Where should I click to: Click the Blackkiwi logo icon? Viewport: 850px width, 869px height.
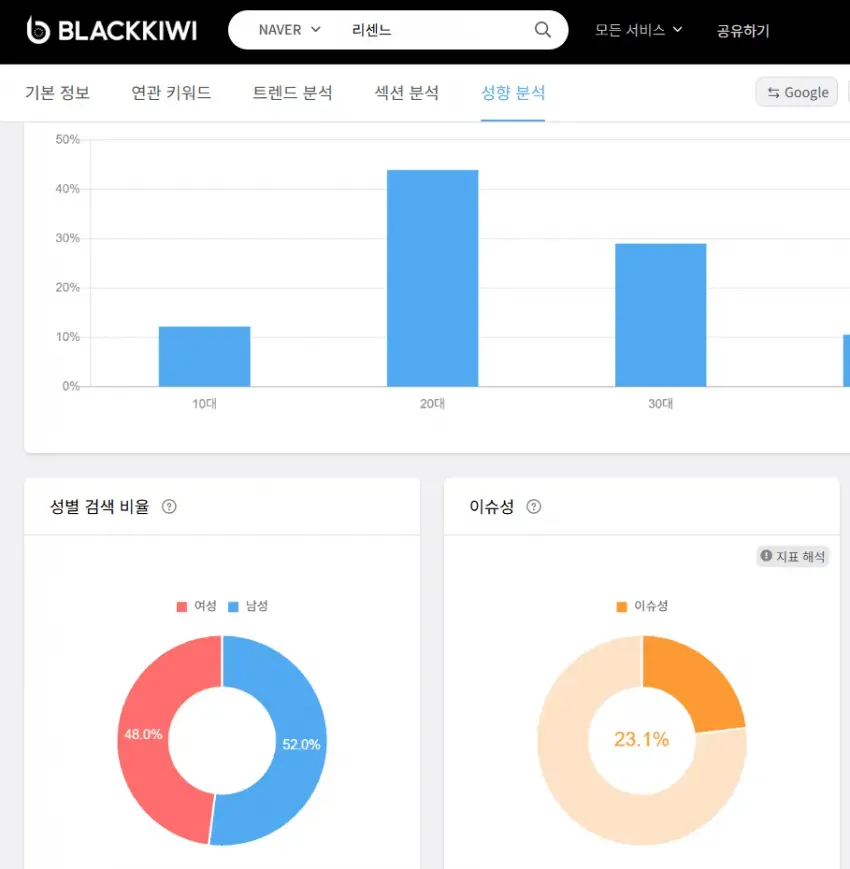click(x=38, y=30)
